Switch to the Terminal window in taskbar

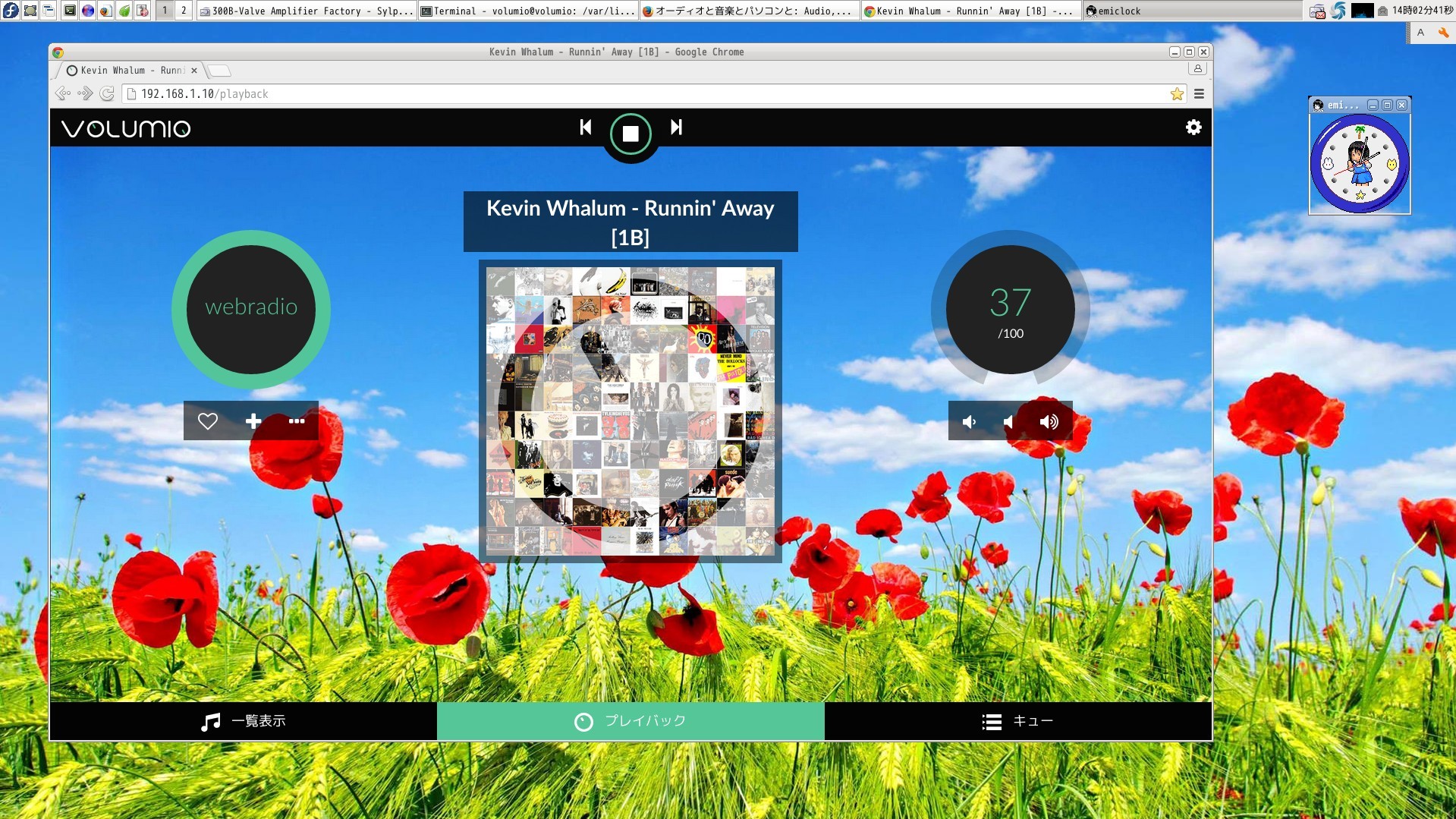click(x=528, y=11)
